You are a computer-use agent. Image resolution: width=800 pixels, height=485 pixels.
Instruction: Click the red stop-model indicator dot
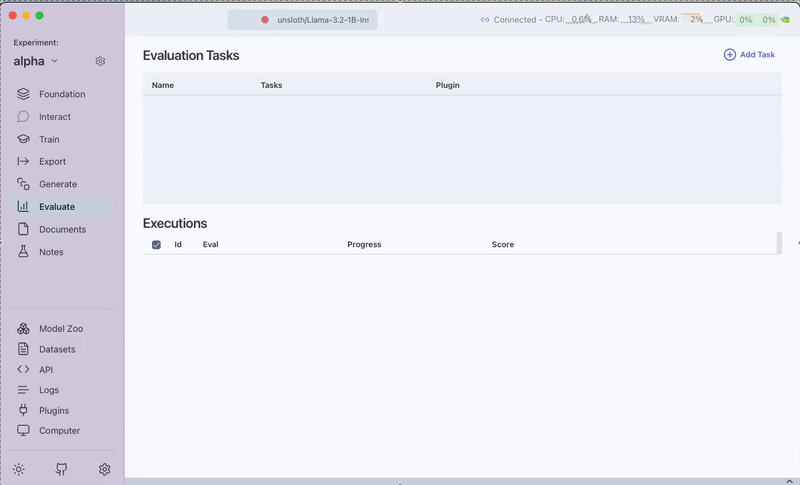[265, 20]
